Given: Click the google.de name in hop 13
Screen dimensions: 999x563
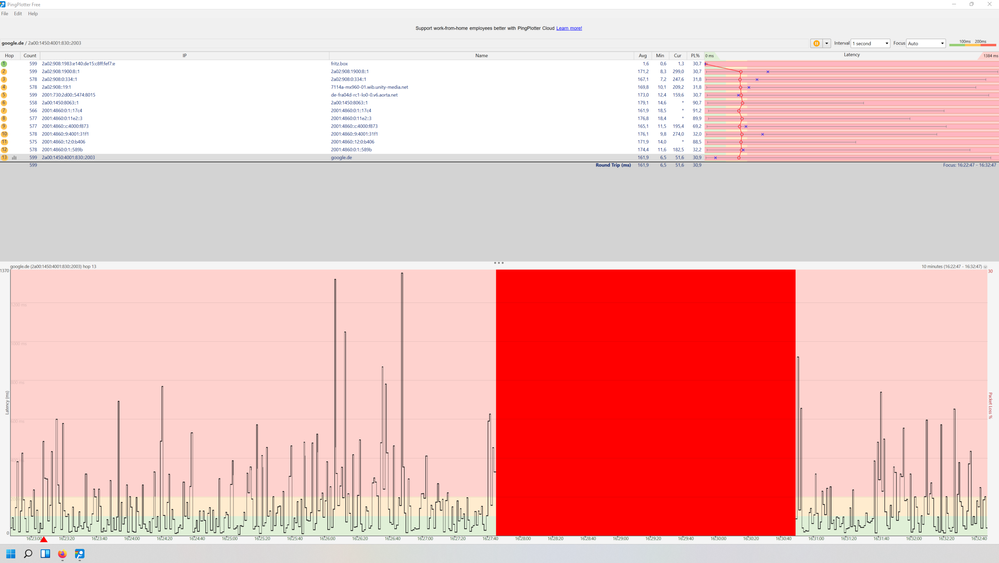Looking at the screenshot, I should click(x=341, y=157).
